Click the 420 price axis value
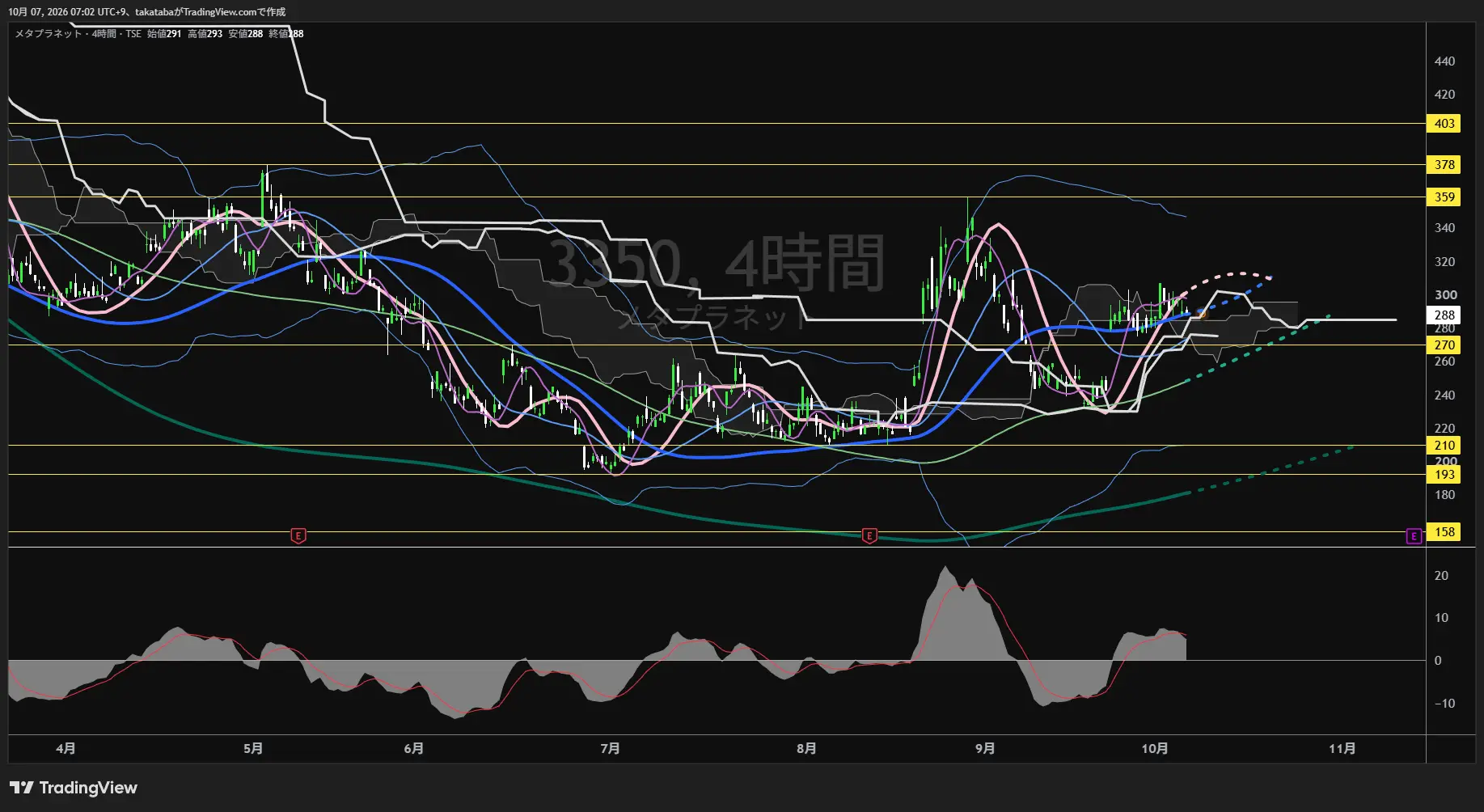Screen dimensions: 1484x812 1444,95
